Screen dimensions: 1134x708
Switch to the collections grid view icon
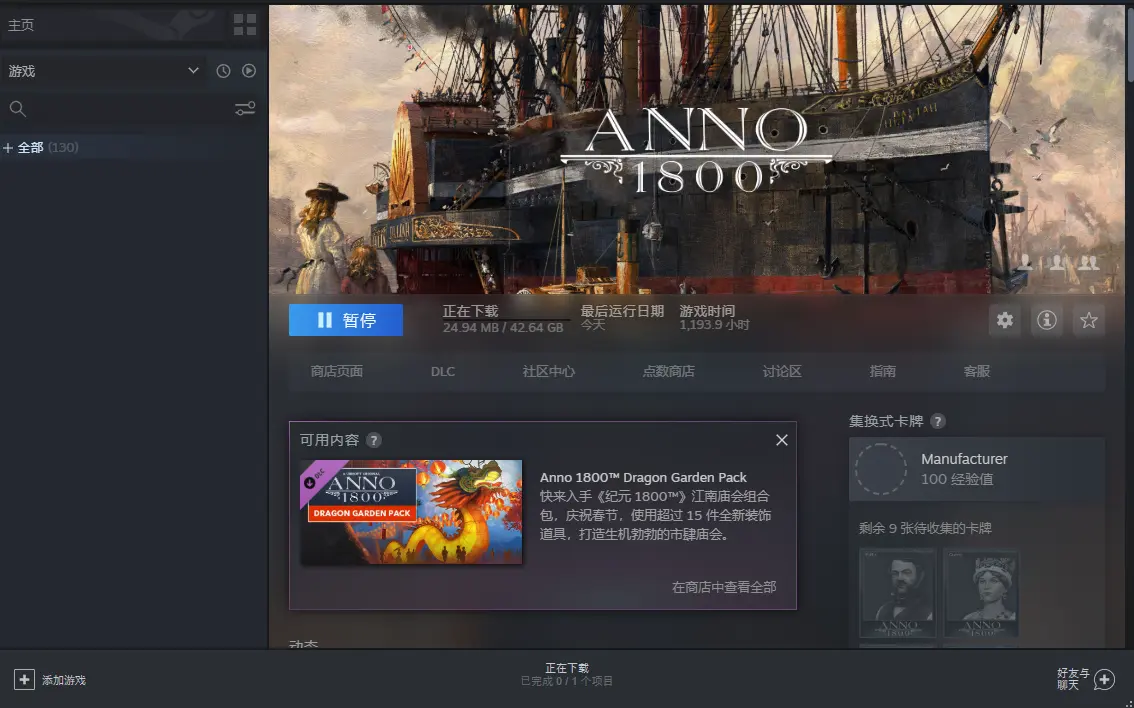click(245, 25)
